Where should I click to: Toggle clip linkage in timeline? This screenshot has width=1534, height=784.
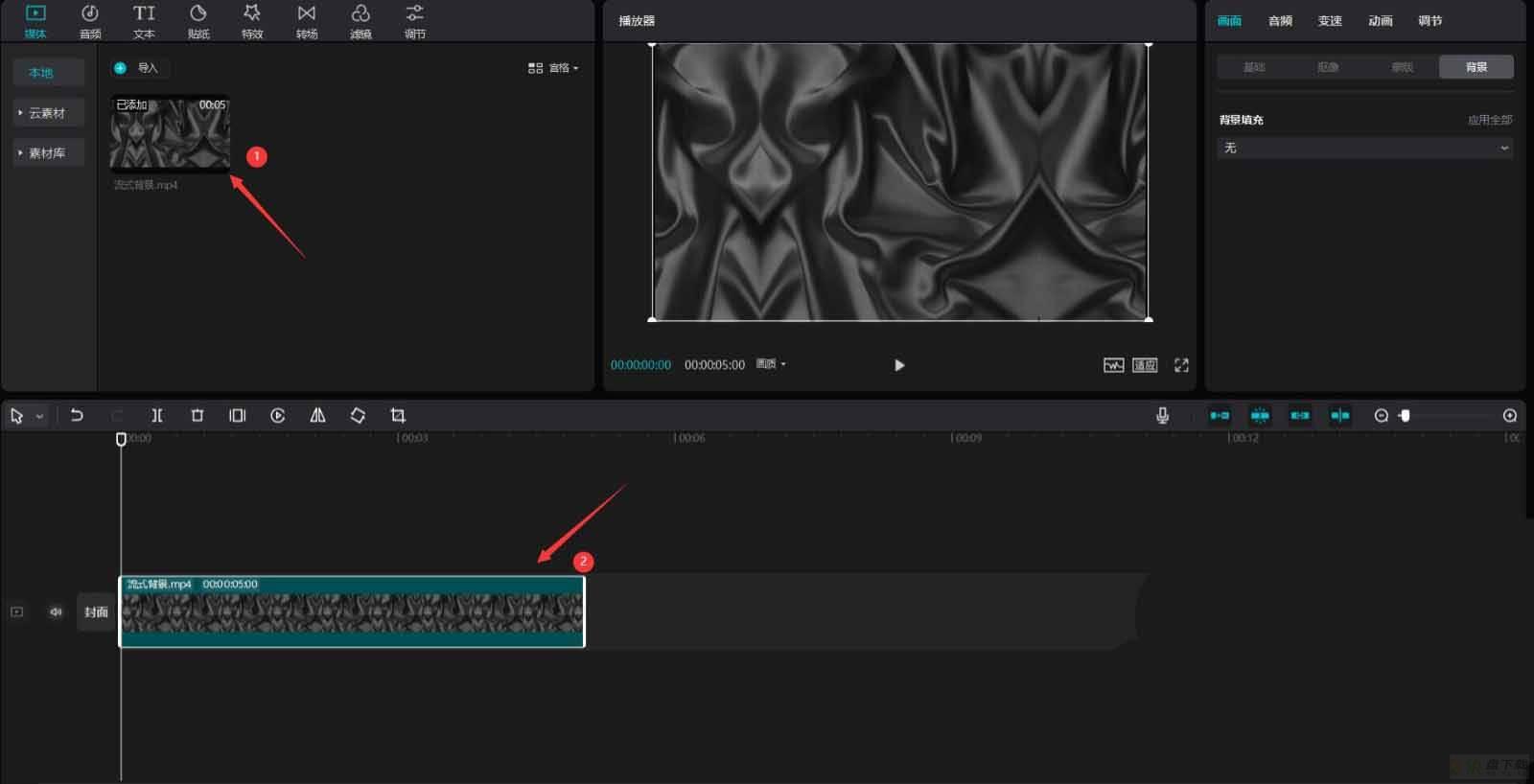click(1300, 415)
